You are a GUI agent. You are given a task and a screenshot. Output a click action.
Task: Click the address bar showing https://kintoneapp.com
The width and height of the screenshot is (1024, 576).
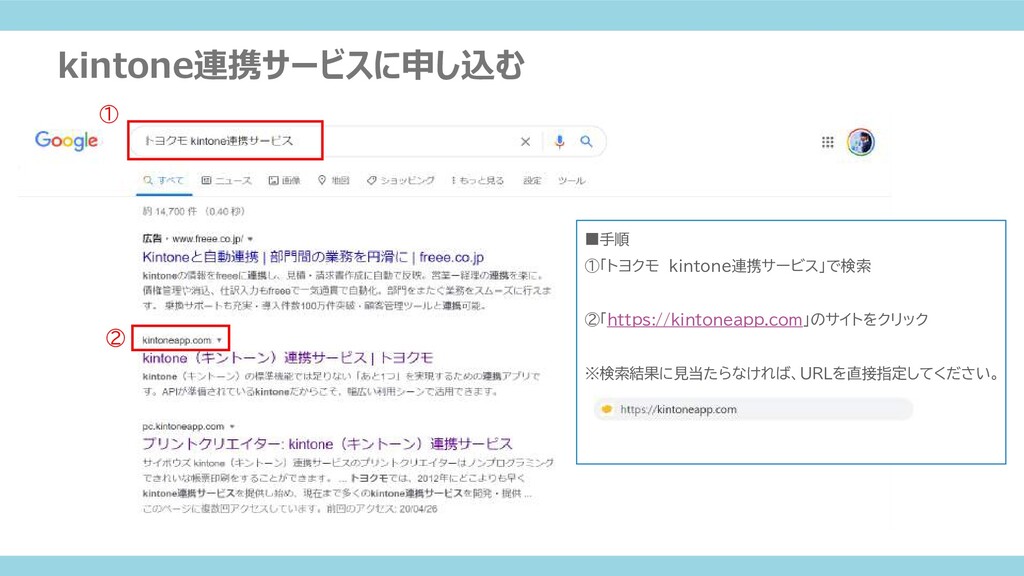[753, 409]
